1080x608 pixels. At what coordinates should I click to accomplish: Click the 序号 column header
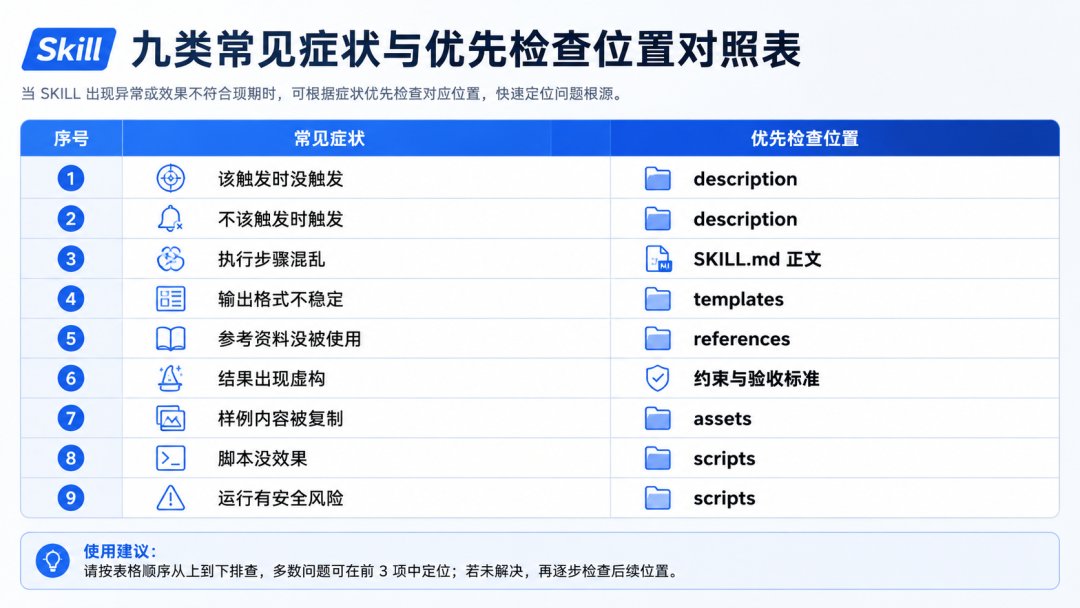click(71, 138)
